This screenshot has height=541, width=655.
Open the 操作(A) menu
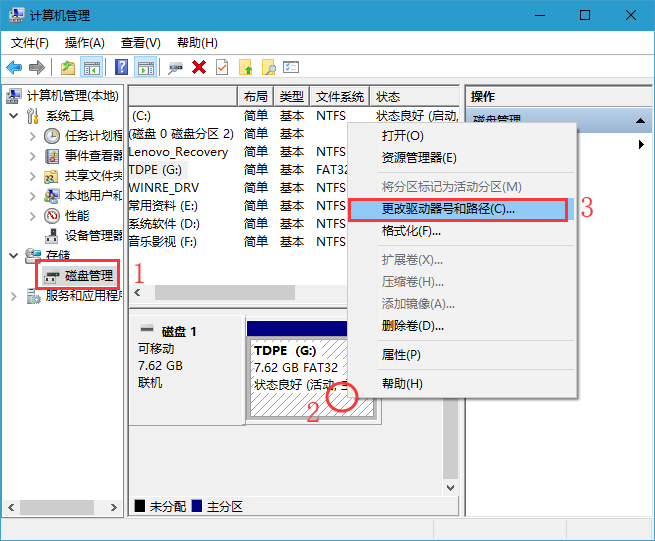pyautogui.click(x=84, y=43)
